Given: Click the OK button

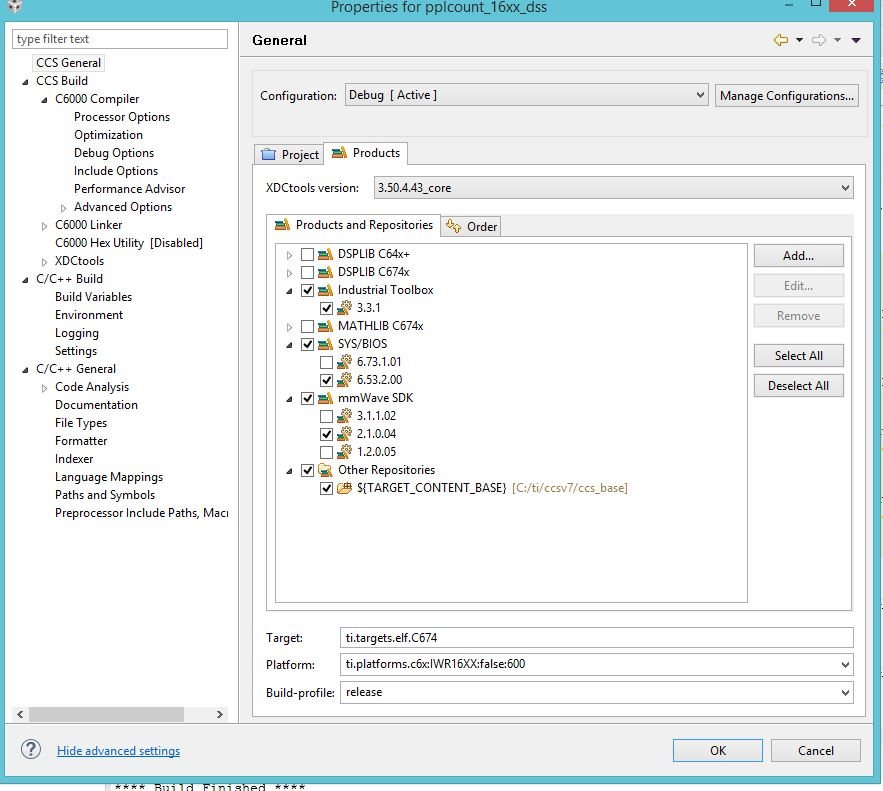Looking at the screenshot, I should (717, 750).
